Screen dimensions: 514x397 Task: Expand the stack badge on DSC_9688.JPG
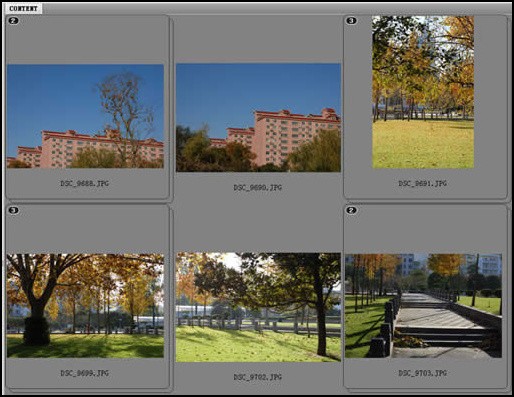coord(13,21)
